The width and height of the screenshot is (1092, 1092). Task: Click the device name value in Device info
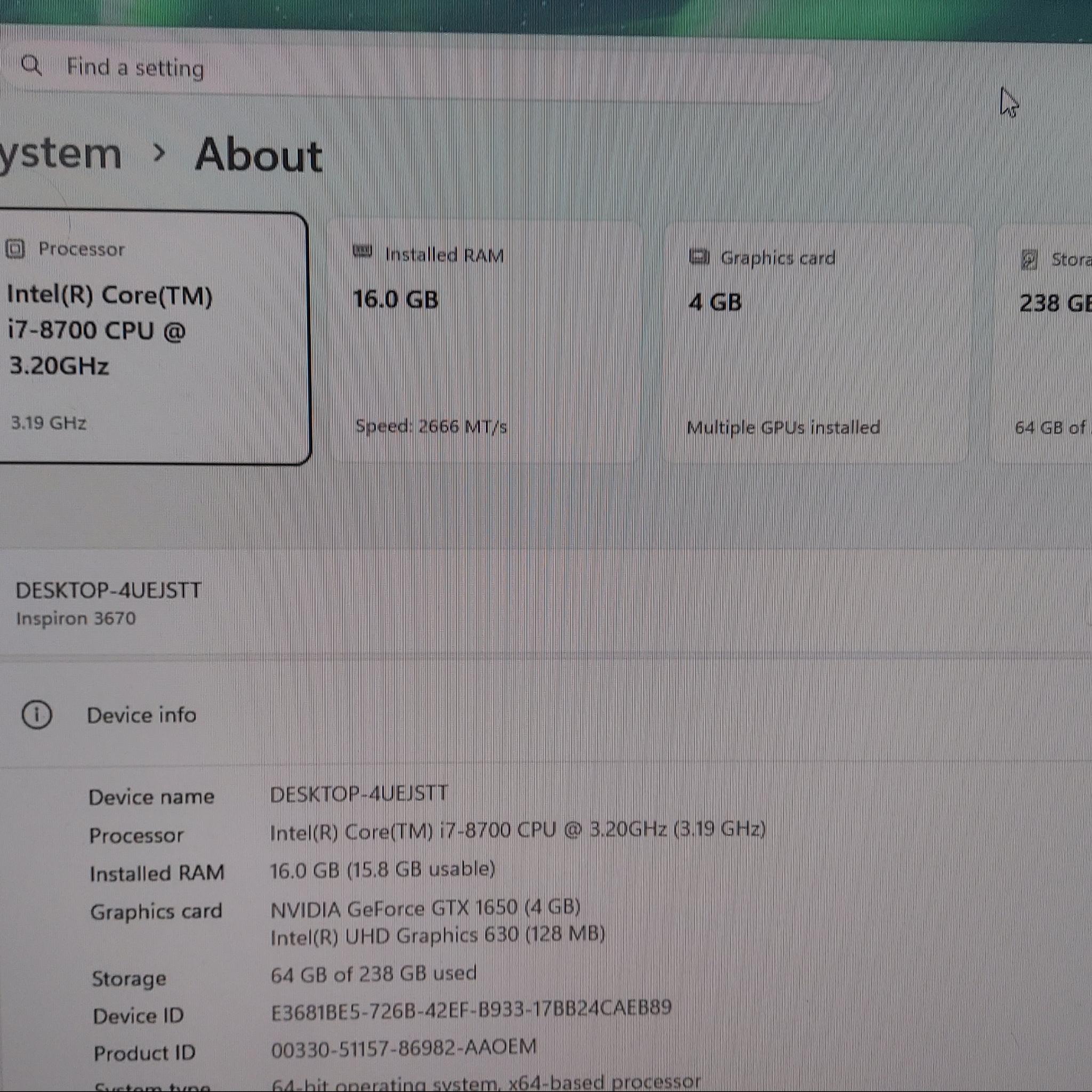tap(359, 793)
